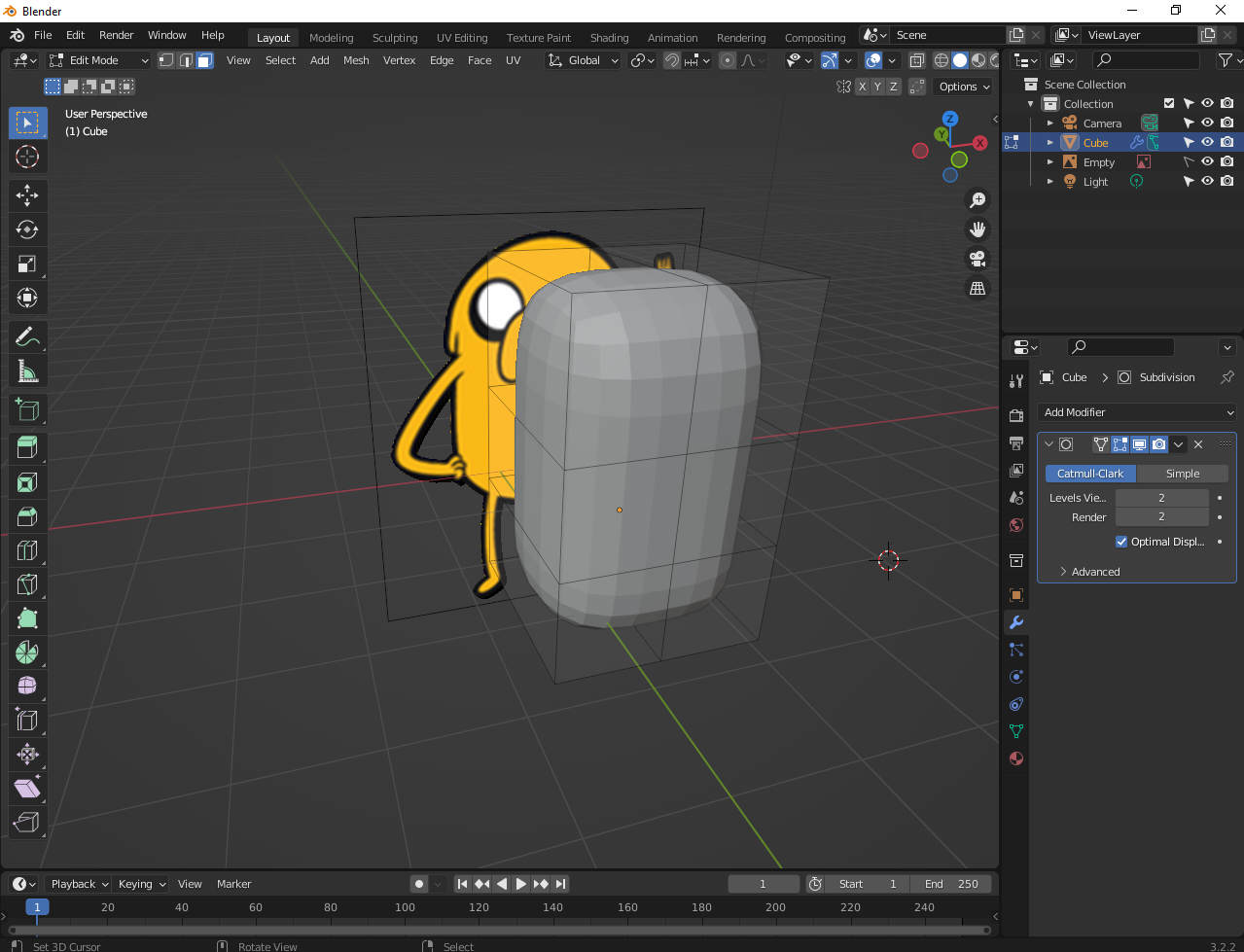
Task: Toggle Optimal Display checkbox
Action: pos(1121,542)
